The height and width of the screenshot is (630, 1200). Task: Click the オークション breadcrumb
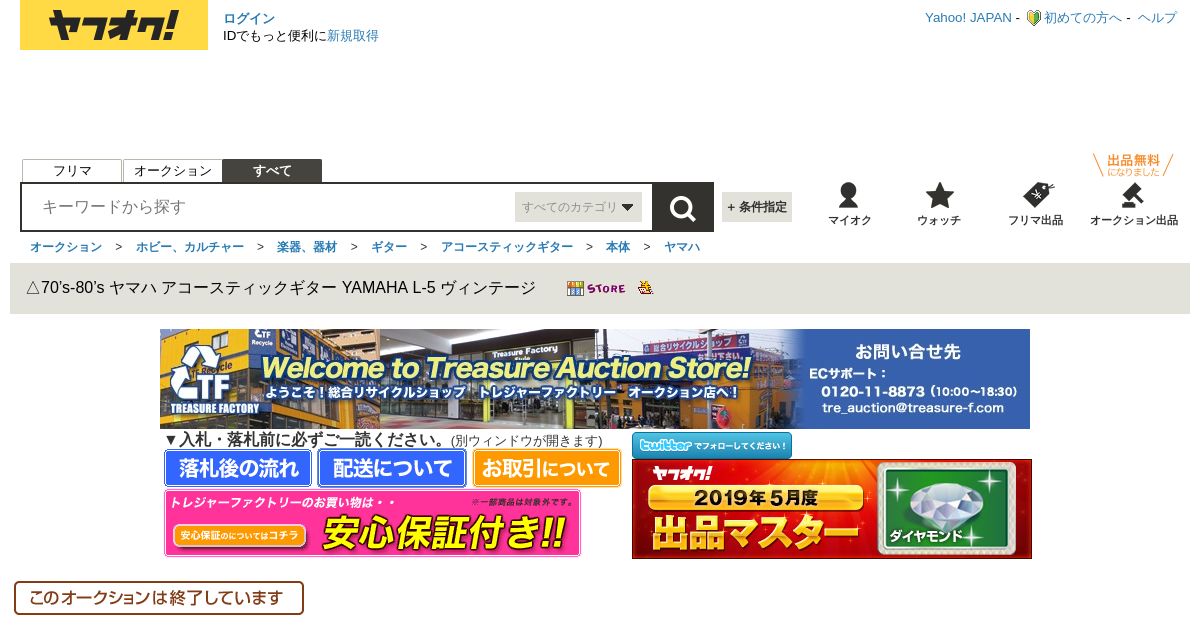(x=66, y=246)
